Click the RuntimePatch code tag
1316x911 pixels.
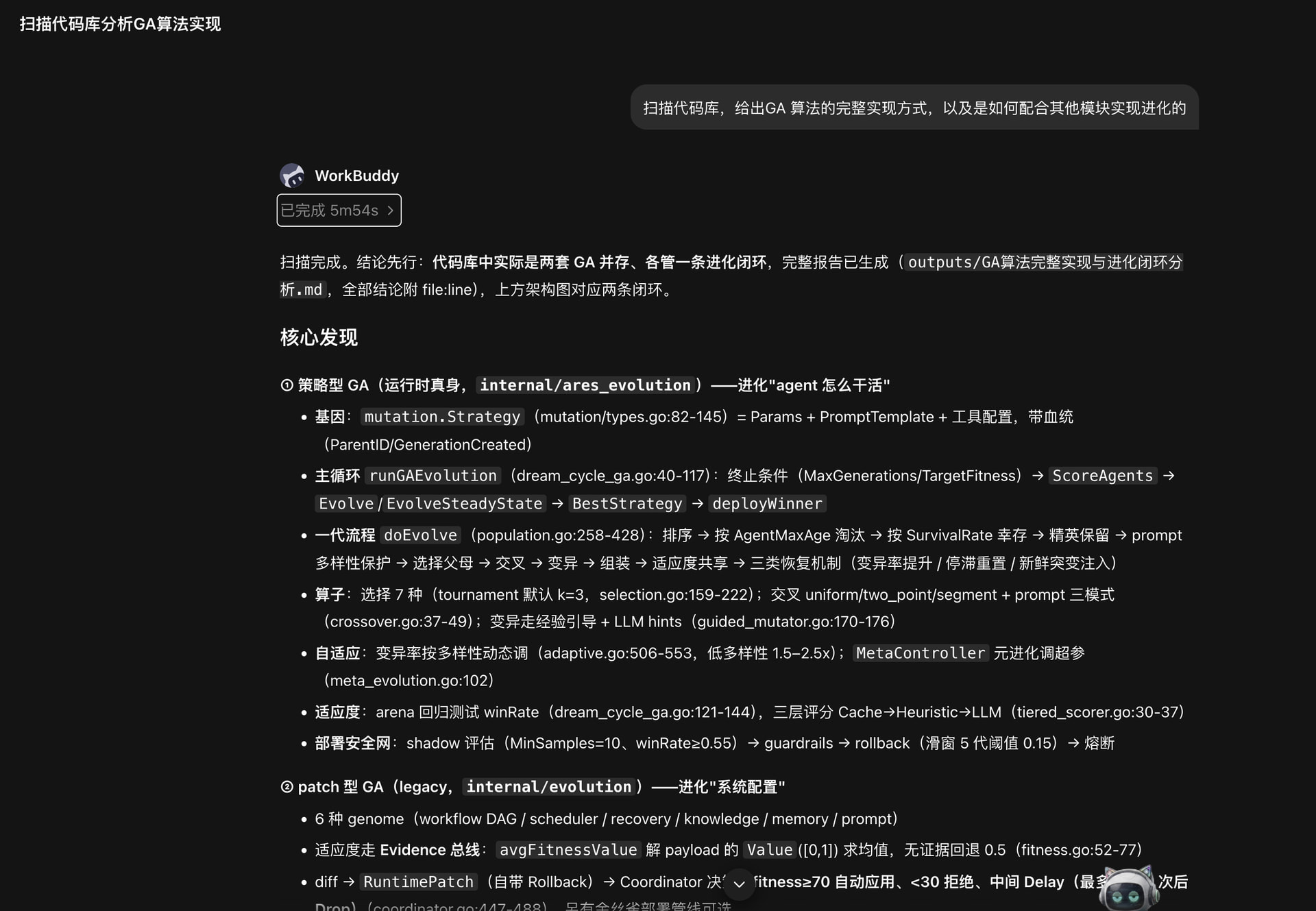pos(418,882)
